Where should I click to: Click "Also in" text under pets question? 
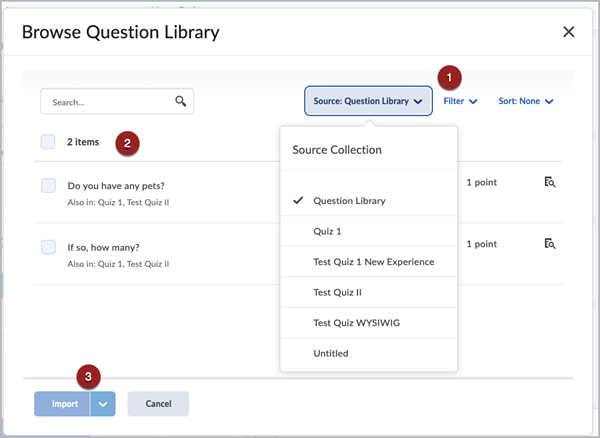(x=118, y=202)
